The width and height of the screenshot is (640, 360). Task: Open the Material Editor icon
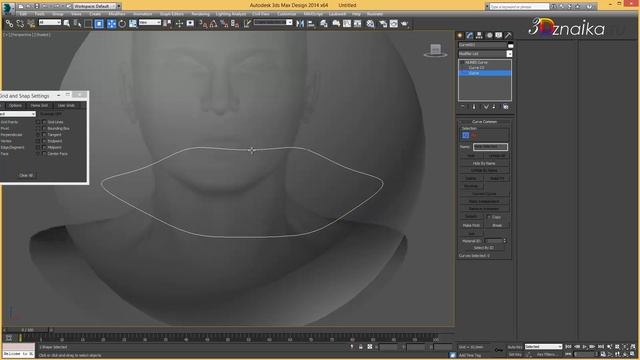(x=371, y=24)
